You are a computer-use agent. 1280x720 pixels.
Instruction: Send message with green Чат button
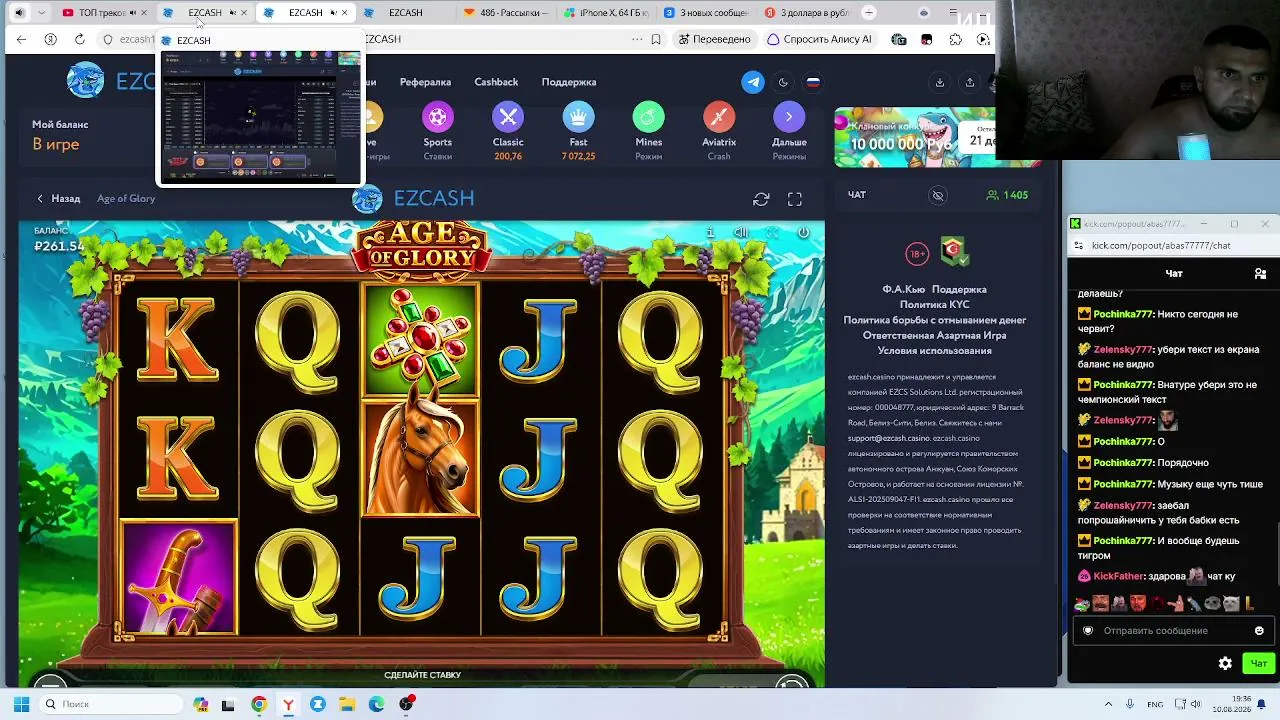1258,663
